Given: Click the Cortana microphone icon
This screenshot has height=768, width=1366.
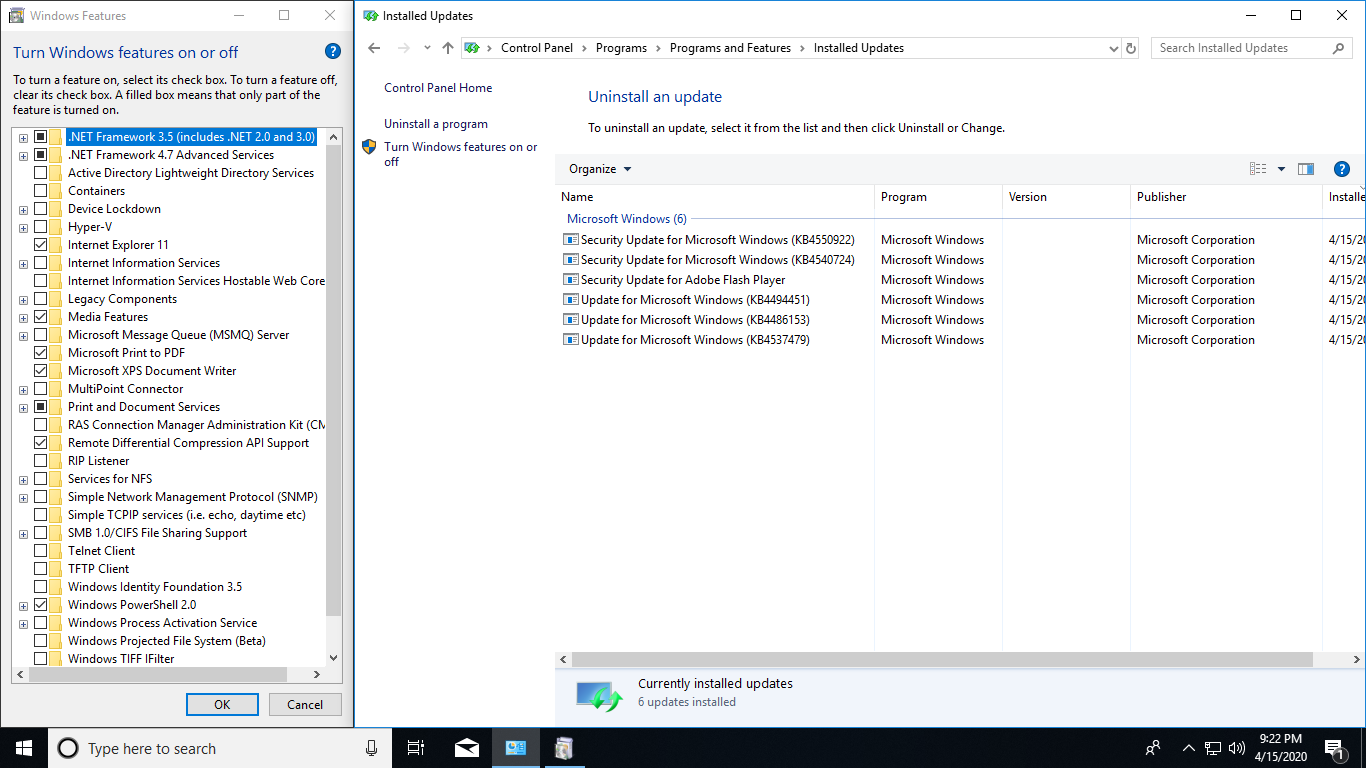Looking at the screenshot, I should click(x=372, y=748).
